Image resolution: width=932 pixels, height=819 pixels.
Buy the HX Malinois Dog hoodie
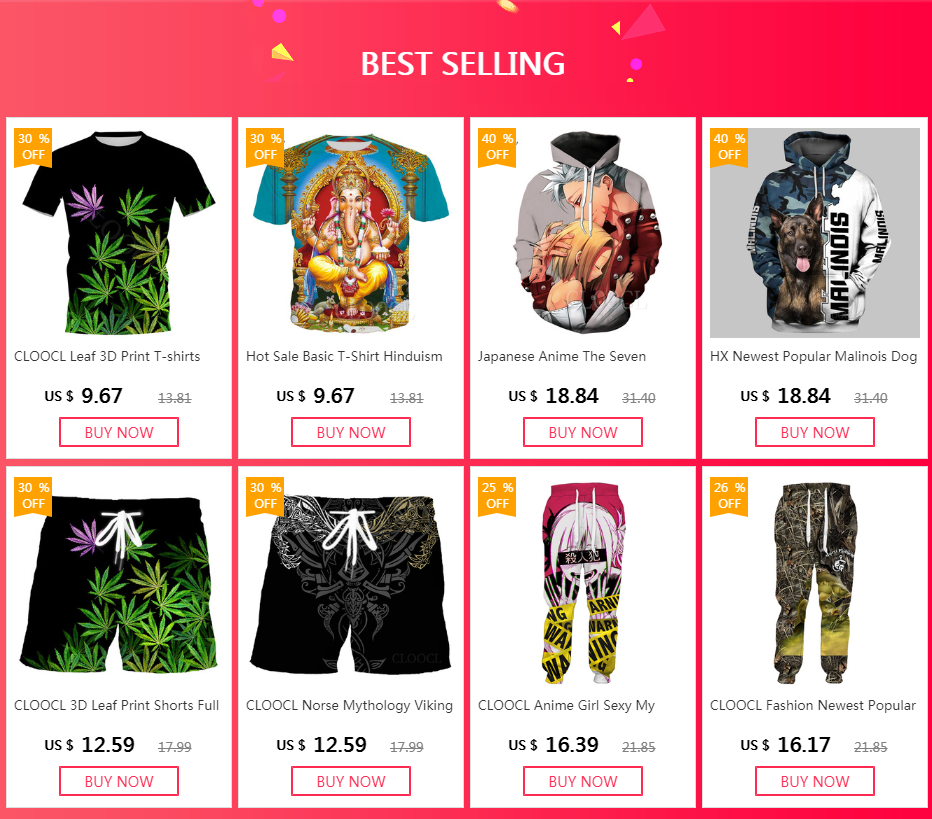pyautogui.click(x=815, y=432)
